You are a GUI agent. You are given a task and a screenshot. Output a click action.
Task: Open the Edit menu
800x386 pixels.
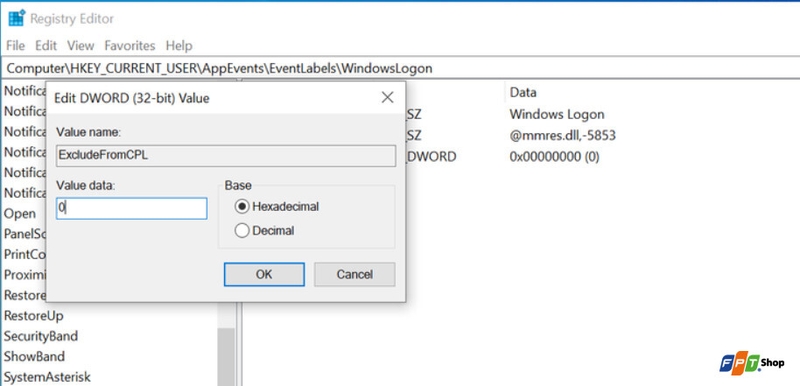coord(46,45)
